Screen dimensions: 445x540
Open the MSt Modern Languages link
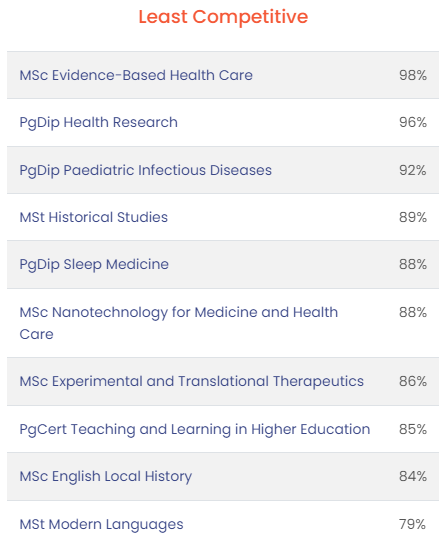(101, 525)
